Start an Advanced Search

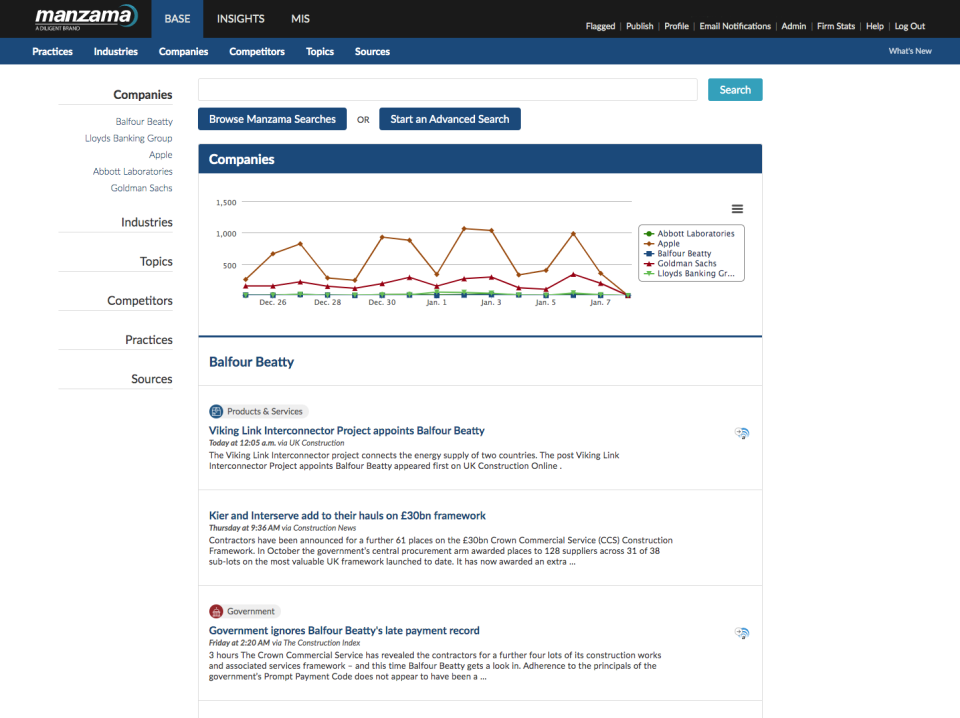[449, 118]
